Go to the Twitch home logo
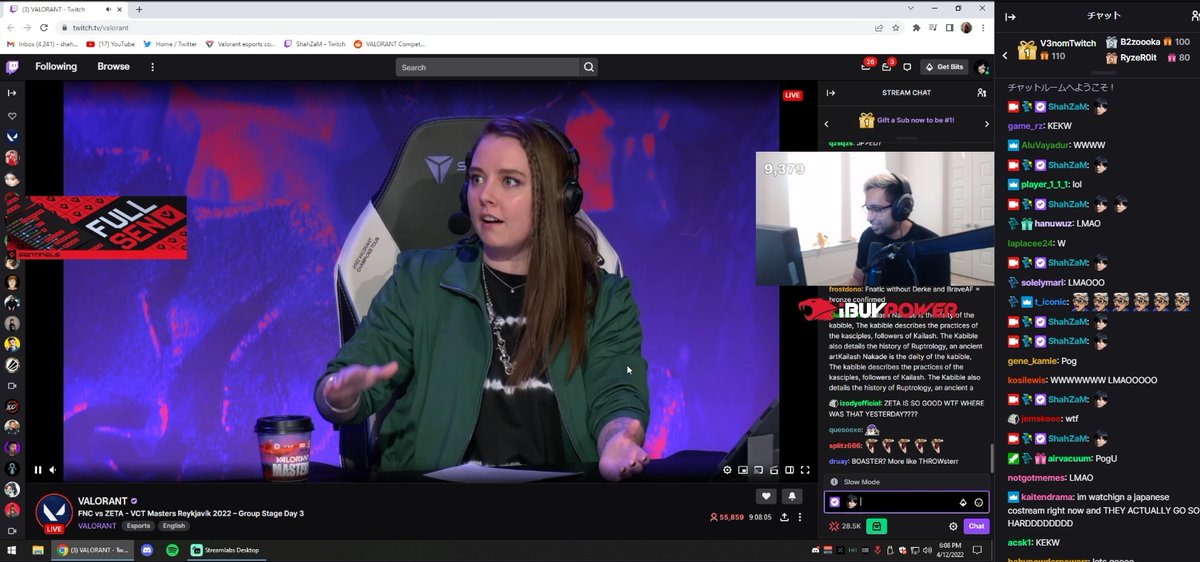This screenshot has height=562, width=1200. click(x=12, y=67)
